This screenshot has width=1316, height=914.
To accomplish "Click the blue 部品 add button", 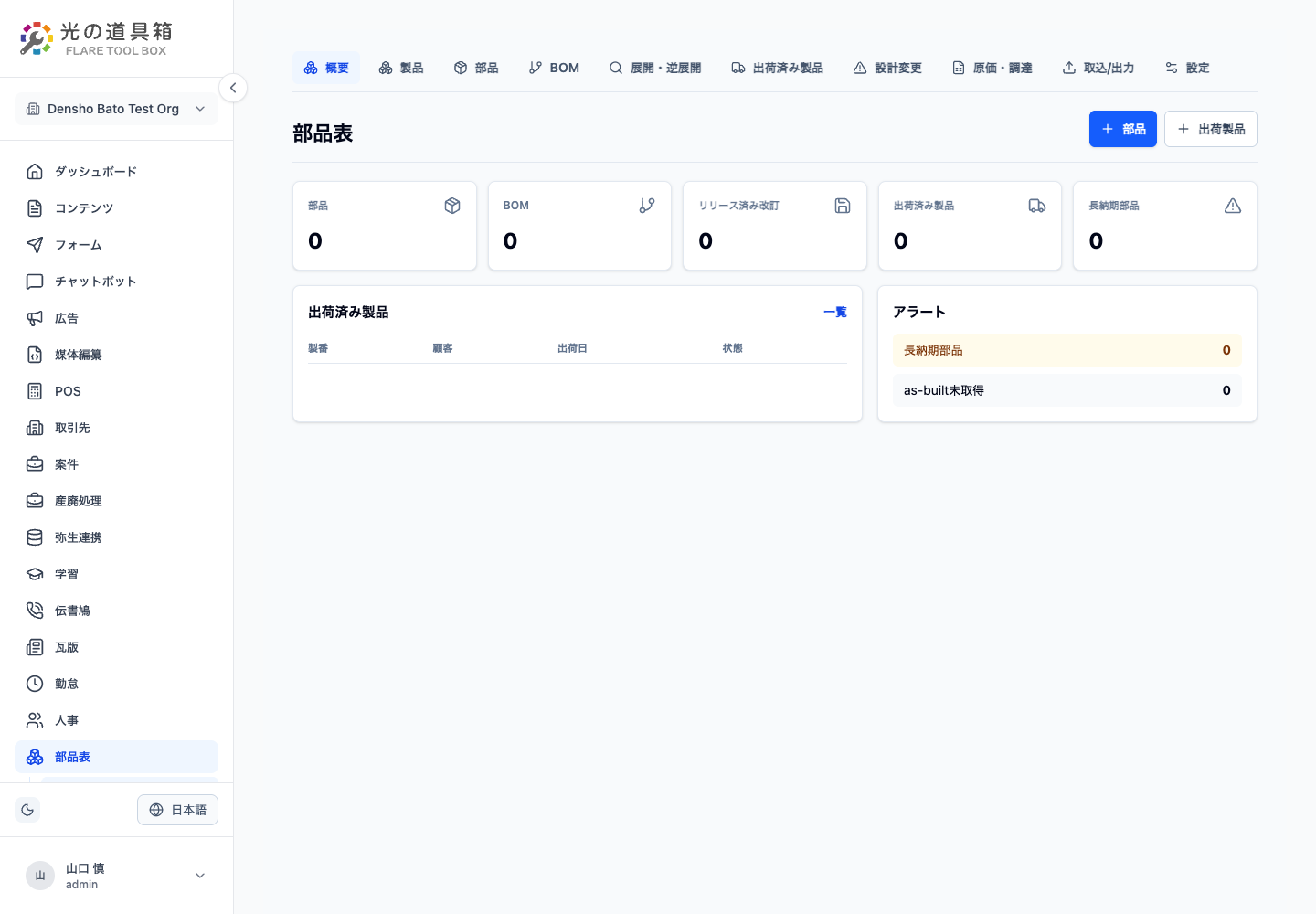I will click(1123, 129).
